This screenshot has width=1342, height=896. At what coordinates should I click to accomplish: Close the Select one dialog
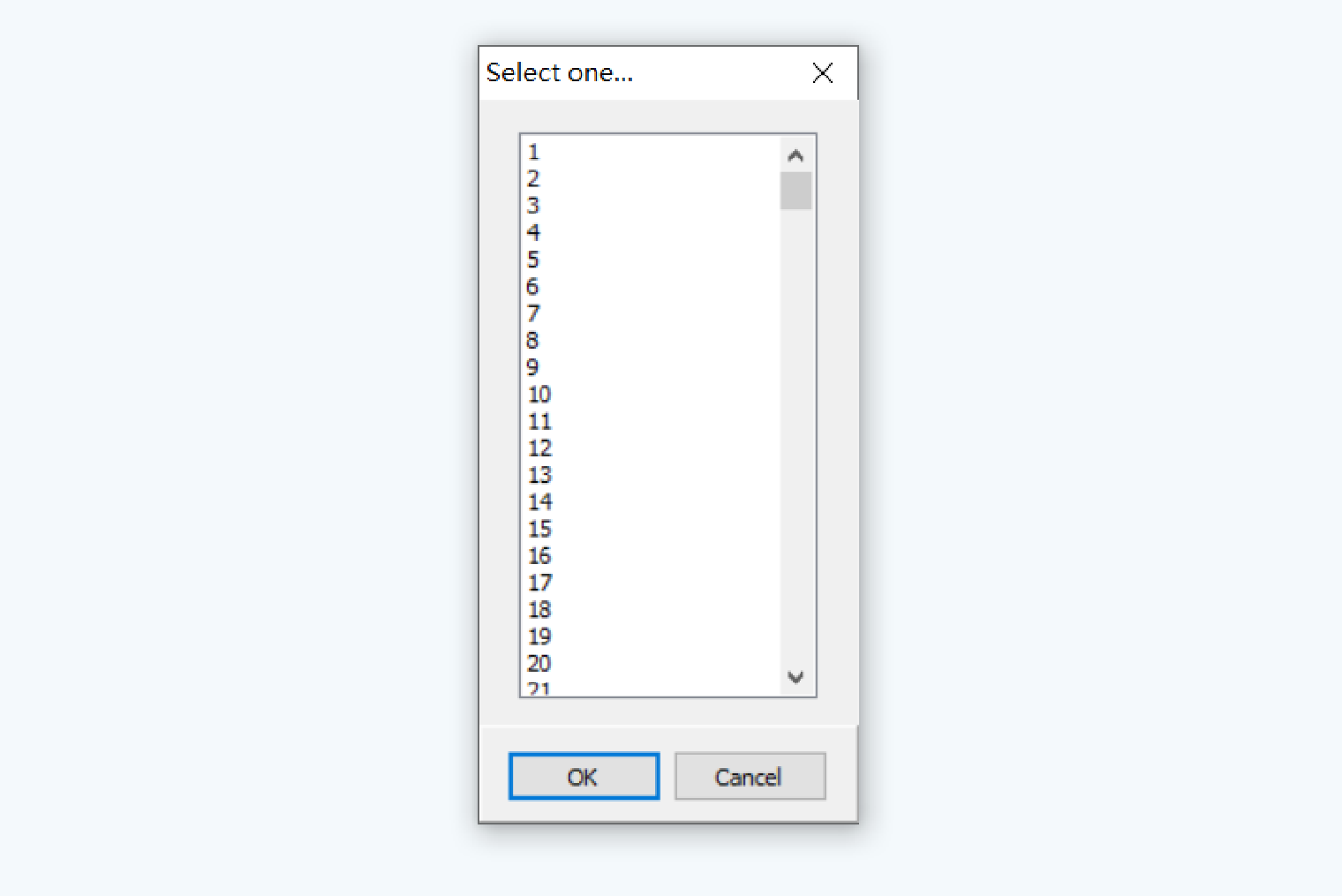(822, 73)
